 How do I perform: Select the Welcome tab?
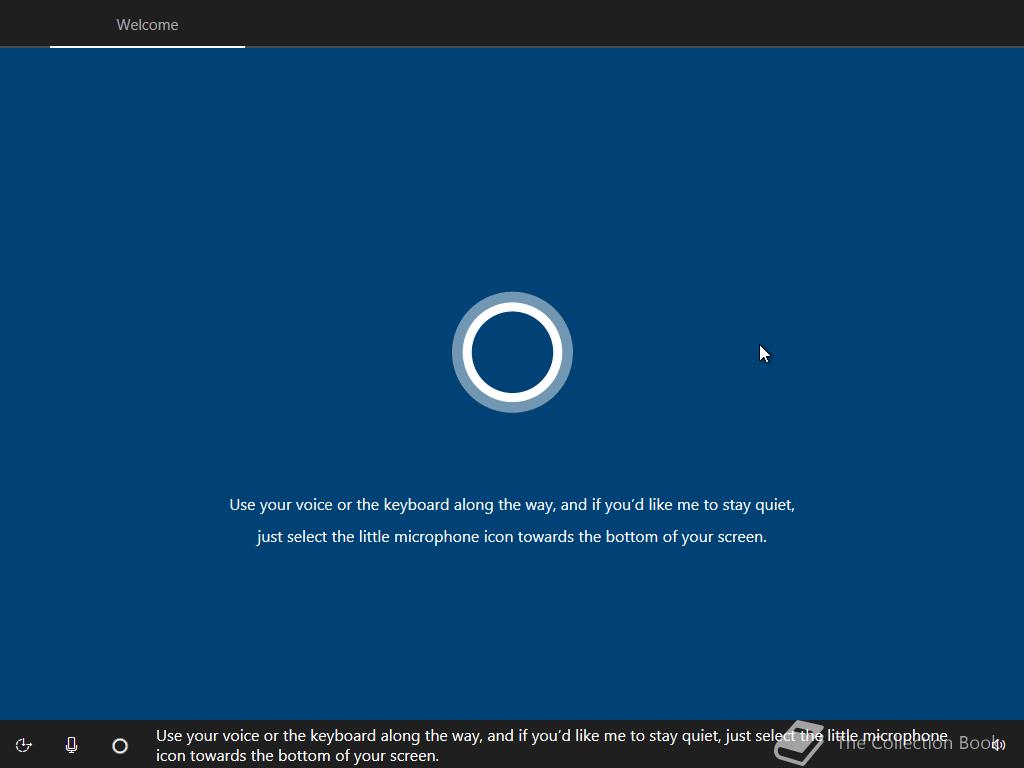pyautogui.click(x=147, y=25)
